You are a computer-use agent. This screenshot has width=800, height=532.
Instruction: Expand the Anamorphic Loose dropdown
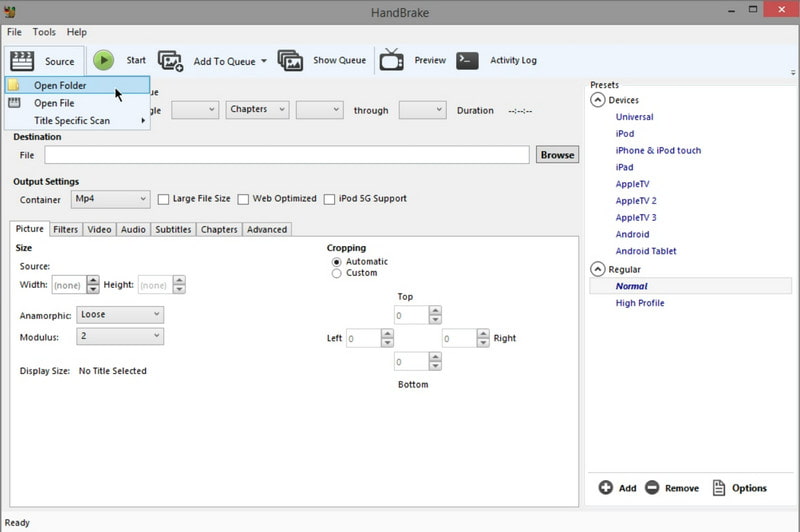[x=120, y=314]
